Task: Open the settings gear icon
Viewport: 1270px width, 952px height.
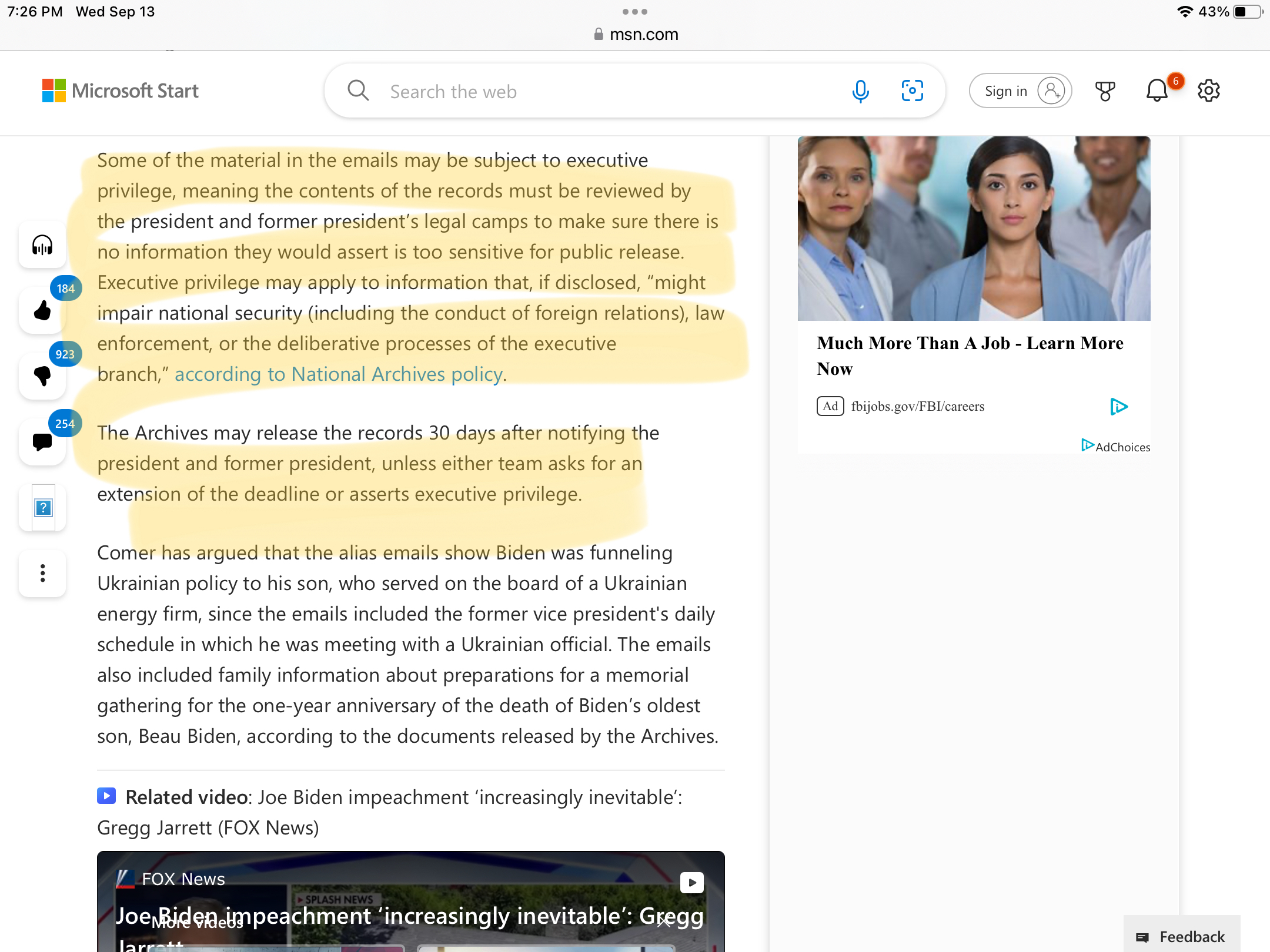Action: pos(1208,91)
